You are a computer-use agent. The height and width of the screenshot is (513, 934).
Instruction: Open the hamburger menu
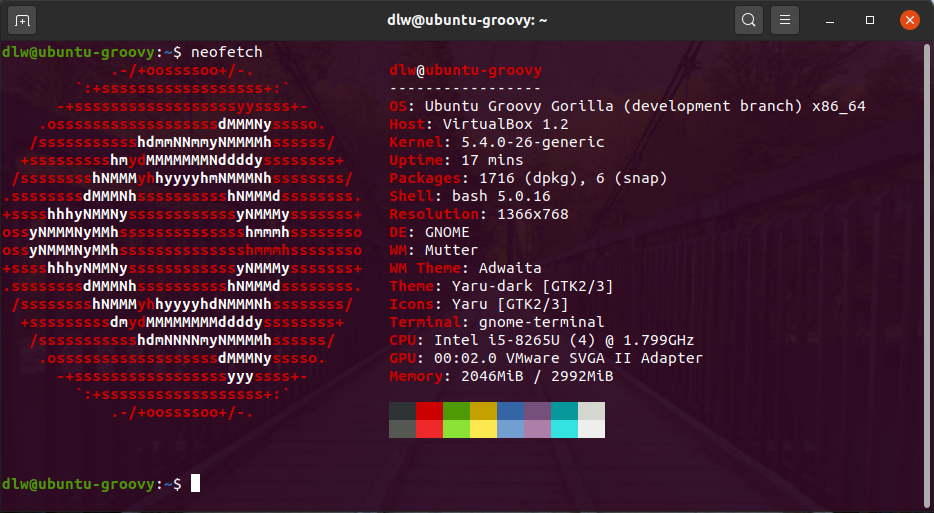click(785, 20)
